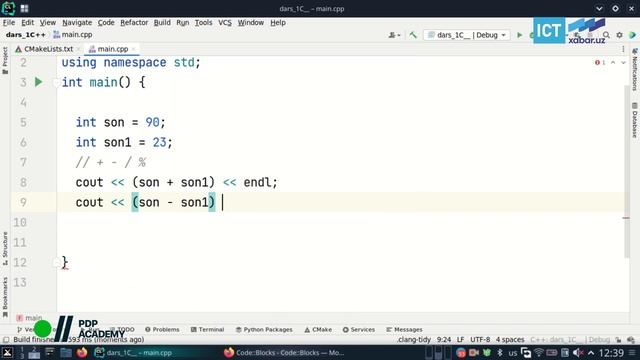Open the file manager folder icon in taskbar
This screenshot has height=360, width=640.
66,352
